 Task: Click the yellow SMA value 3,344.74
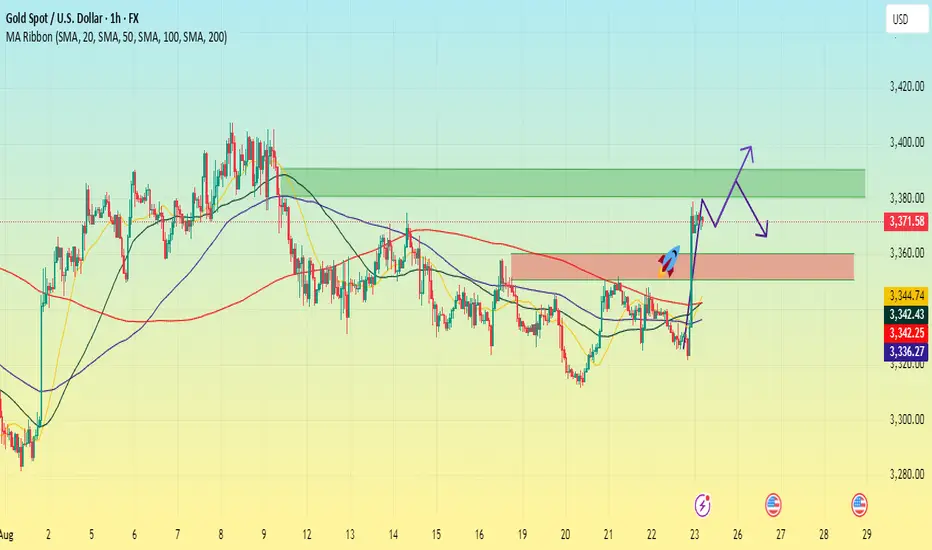(x=906, y=295)
